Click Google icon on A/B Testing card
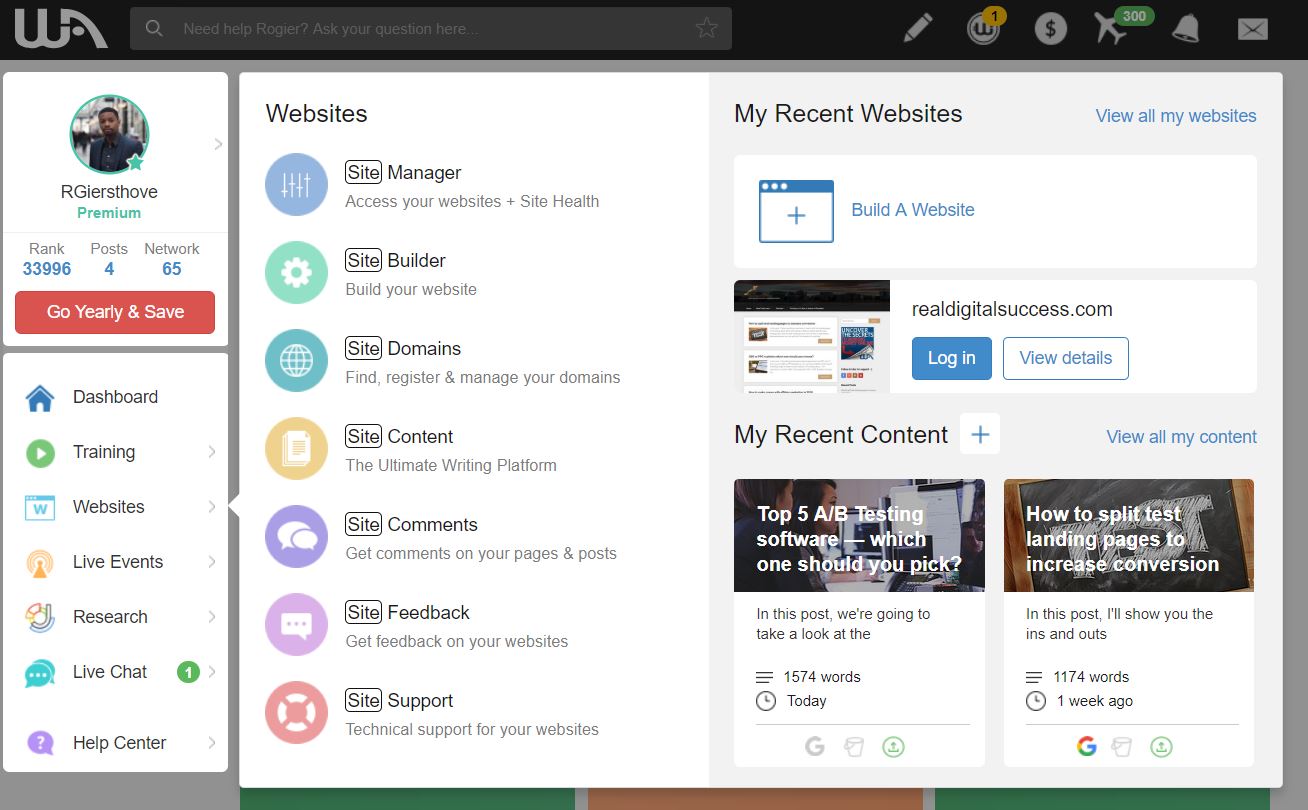The image size is (1308, 810). pos(815,746)
